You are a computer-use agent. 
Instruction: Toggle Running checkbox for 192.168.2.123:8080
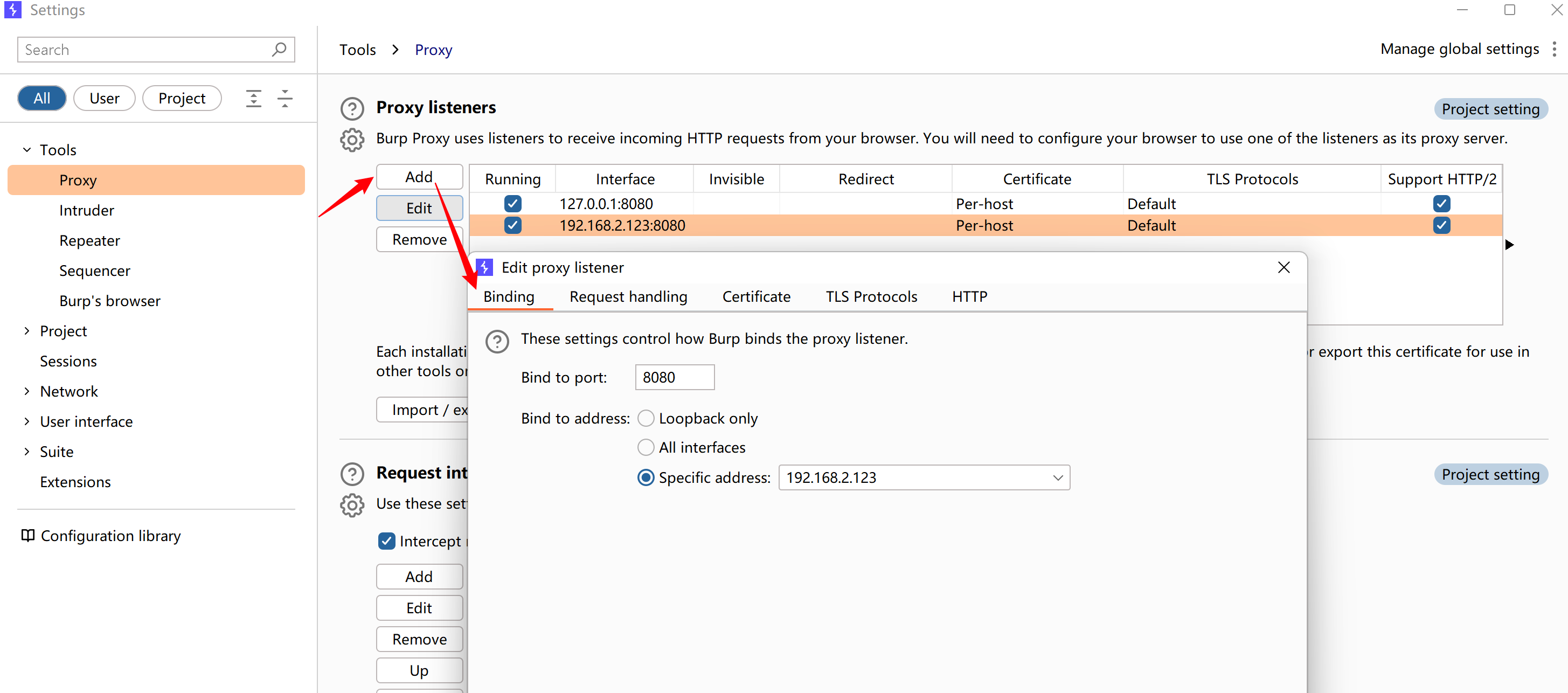pos(512,225)
